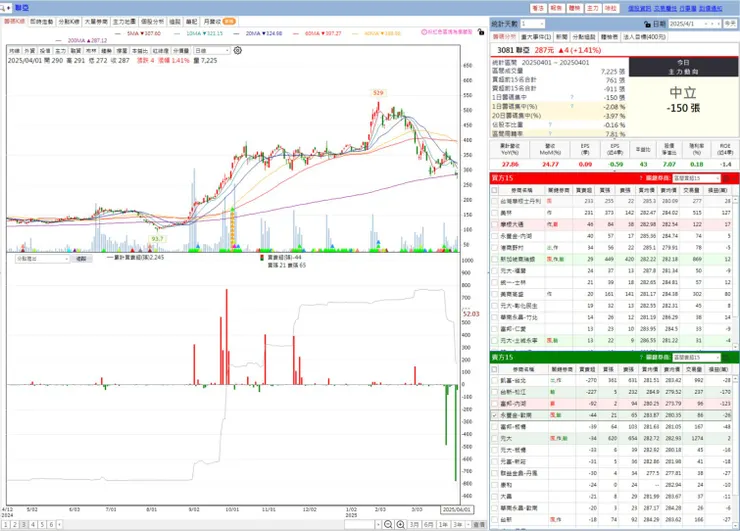Toggle the 融資 chart overlay button

pos(76,51)
